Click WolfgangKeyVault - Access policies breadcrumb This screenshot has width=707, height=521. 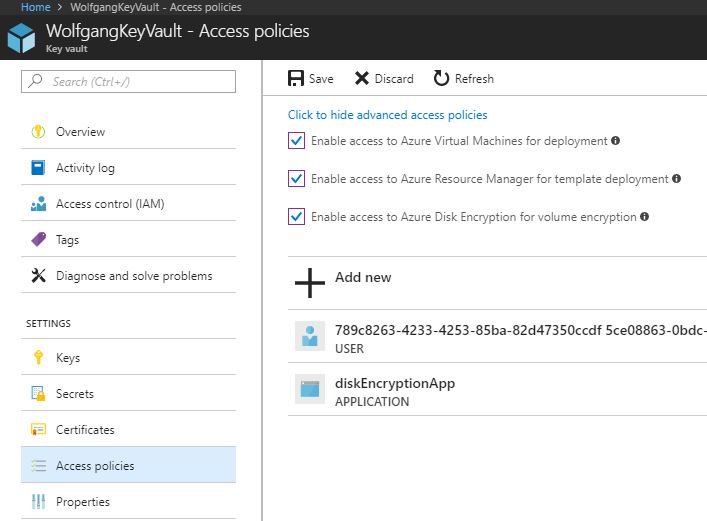pyautogui.click(x=156, y=7)
